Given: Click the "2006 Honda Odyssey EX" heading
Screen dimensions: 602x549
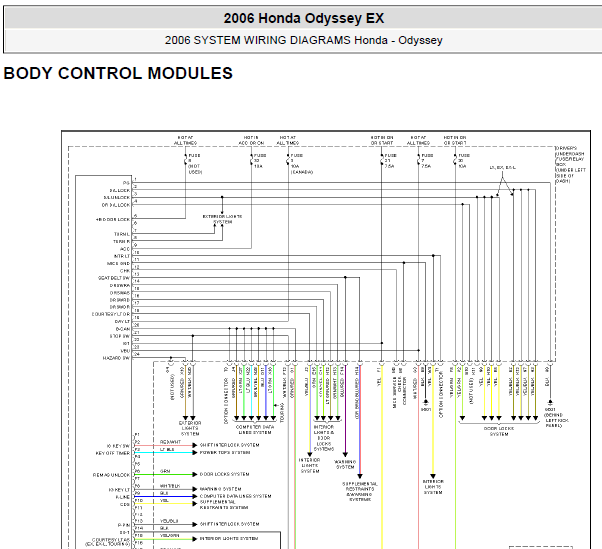Looking at the screenshot, I should pos(304,18).
